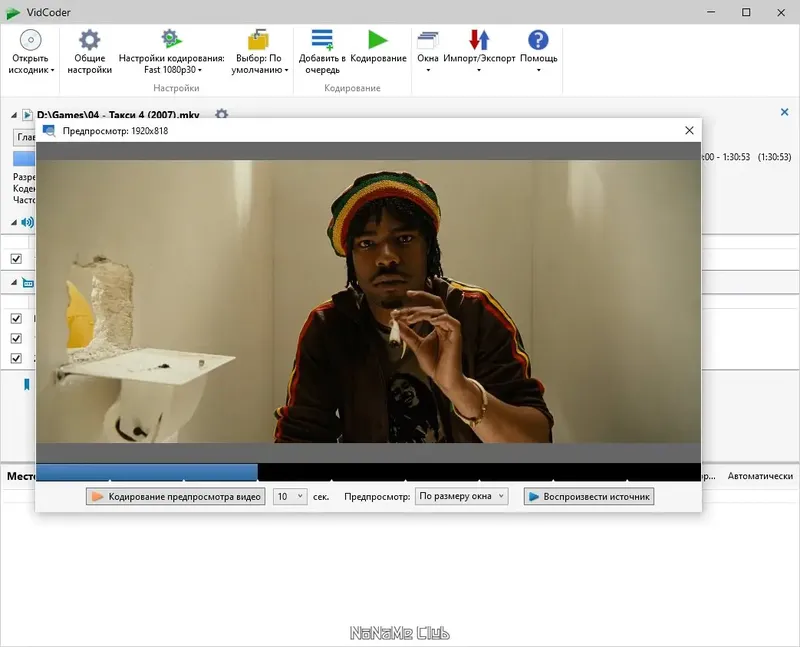Click gear icon next to source file name
Screen dimensions: 800x647
click(x=221, y=114)
